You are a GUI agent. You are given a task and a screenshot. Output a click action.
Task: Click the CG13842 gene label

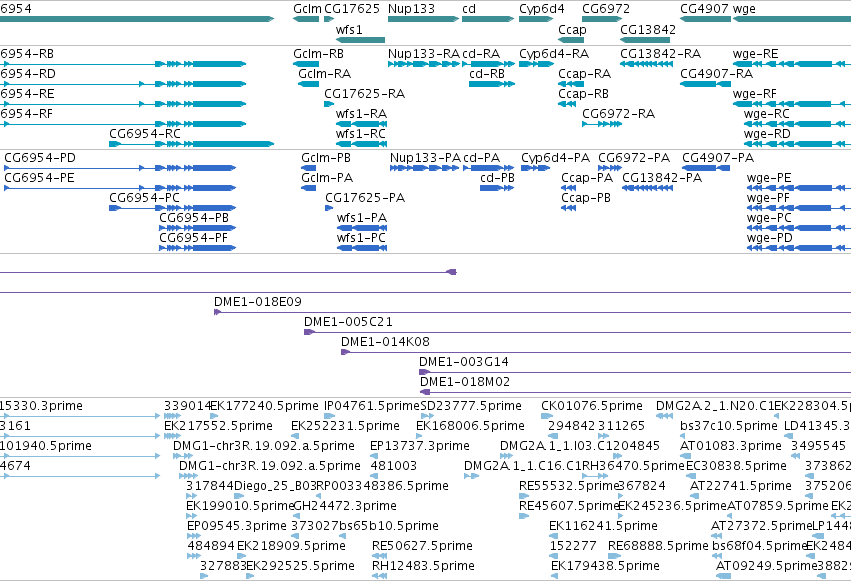[x=648, y=29]
